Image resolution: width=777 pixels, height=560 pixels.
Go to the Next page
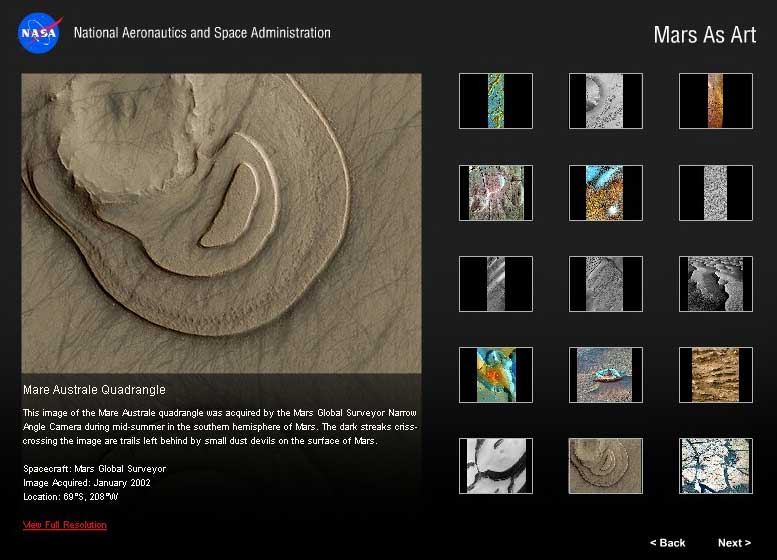click(x=734, y=543)
